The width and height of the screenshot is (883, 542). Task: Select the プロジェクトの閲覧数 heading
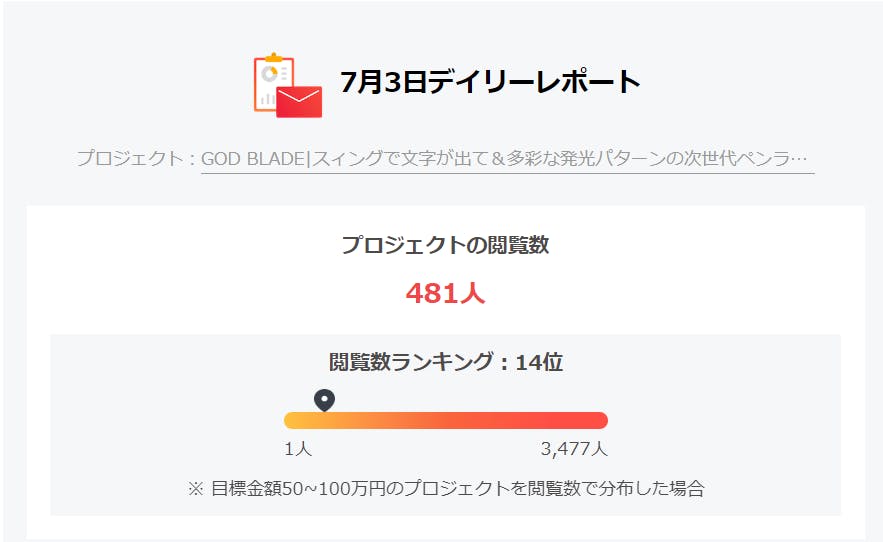click(x=445, y=245)
